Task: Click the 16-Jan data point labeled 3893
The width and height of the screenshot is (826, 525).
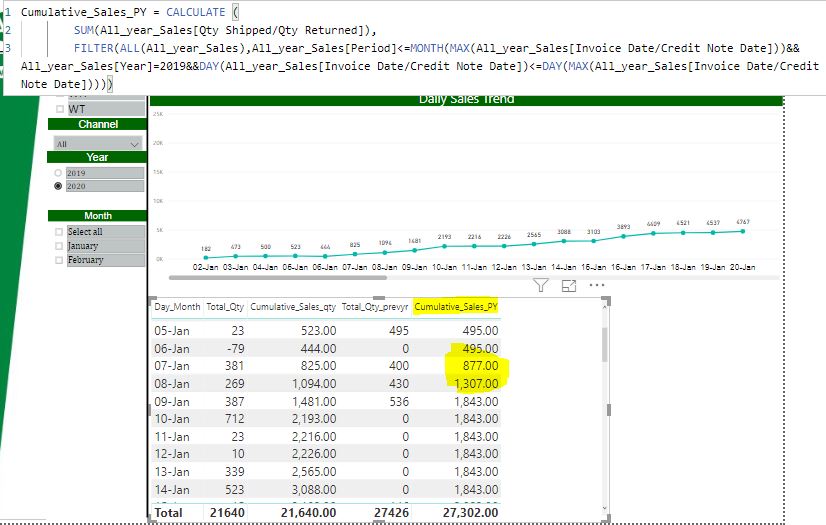Action: click(x=623, y=236)
